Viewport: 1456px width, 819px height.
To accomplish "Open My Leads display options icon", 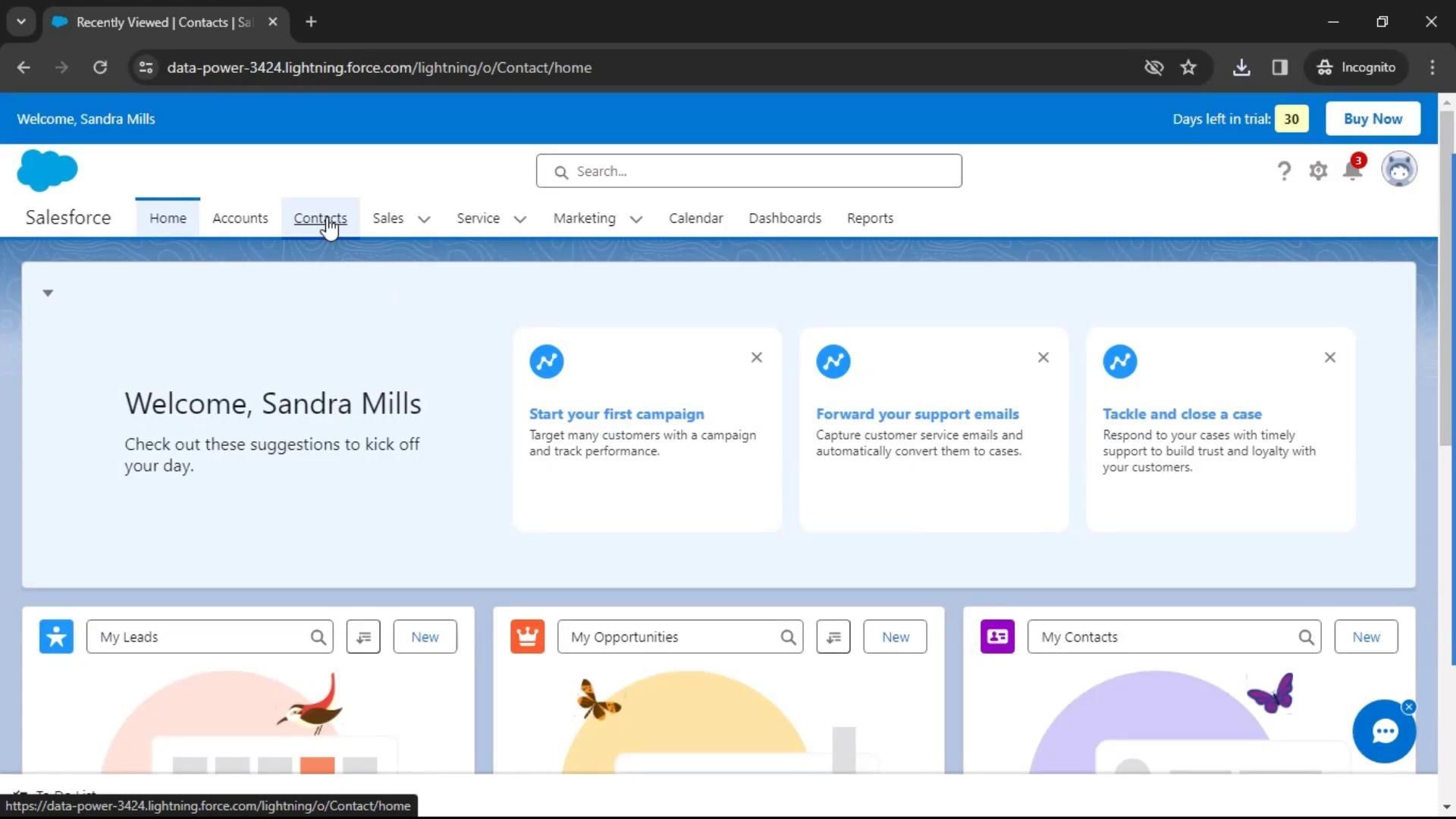I will pos(363,637).
